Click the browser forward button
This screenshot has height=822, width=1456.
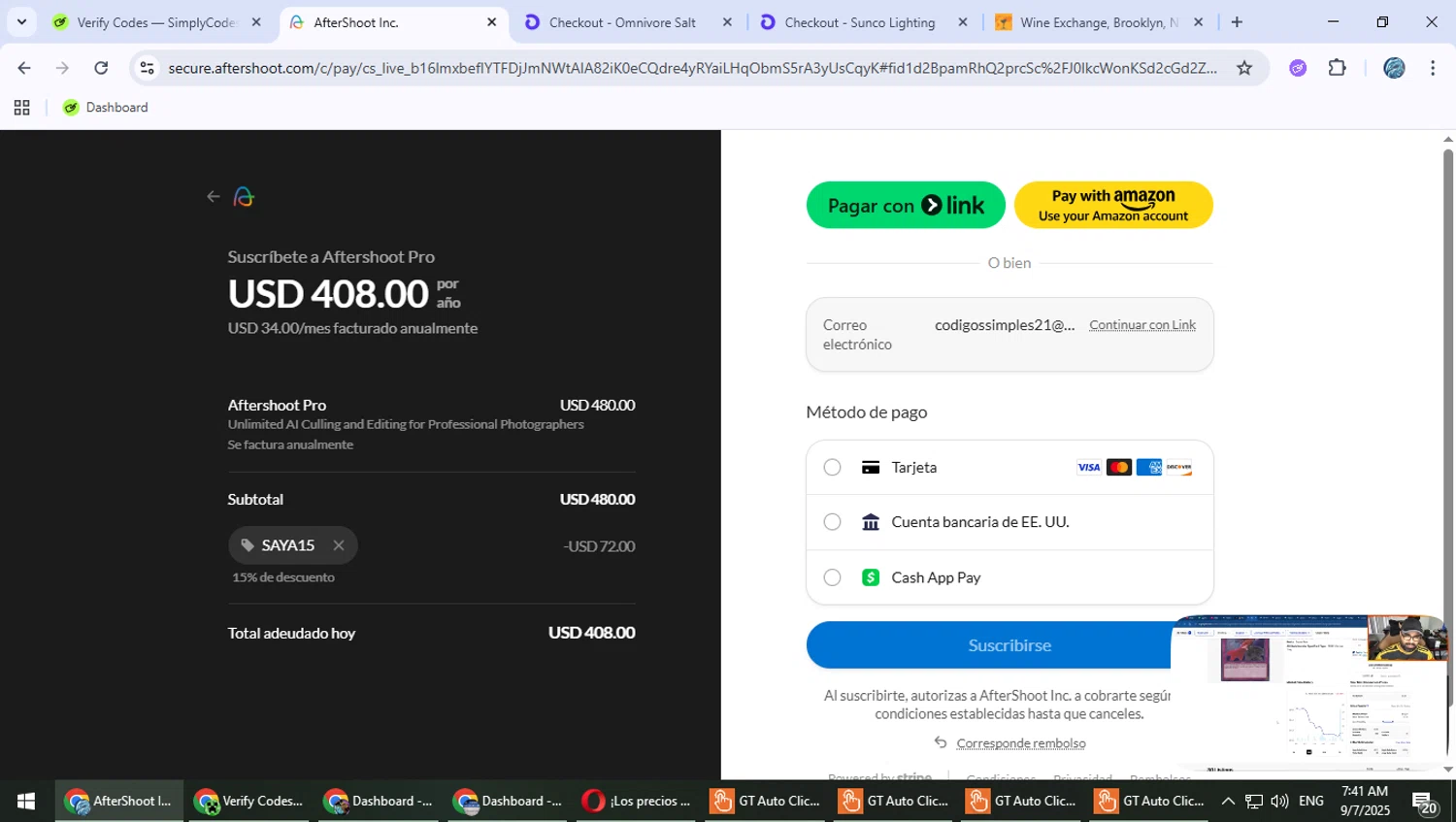pos(62,68)
